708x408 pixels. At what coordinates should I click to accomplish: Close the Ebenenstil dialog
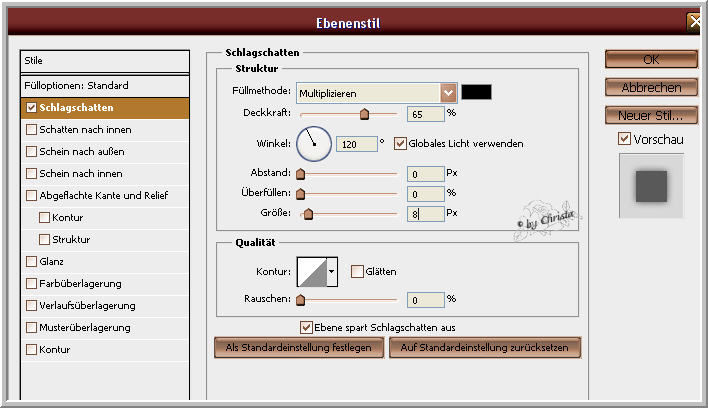point(694,22)
